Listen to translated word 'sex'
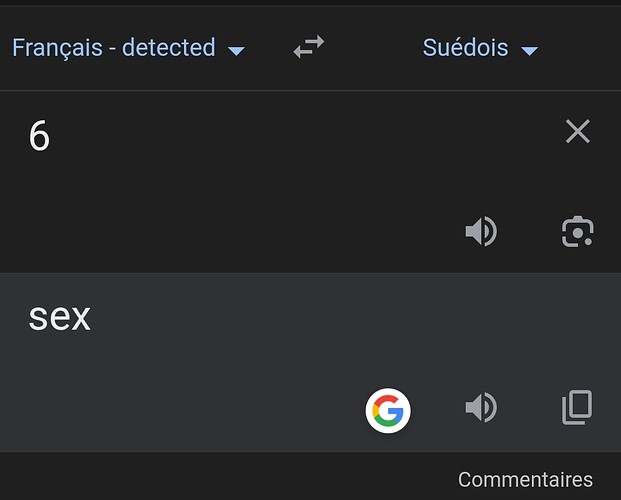Viewport: 621px width, 500px height. pos(481,407)
